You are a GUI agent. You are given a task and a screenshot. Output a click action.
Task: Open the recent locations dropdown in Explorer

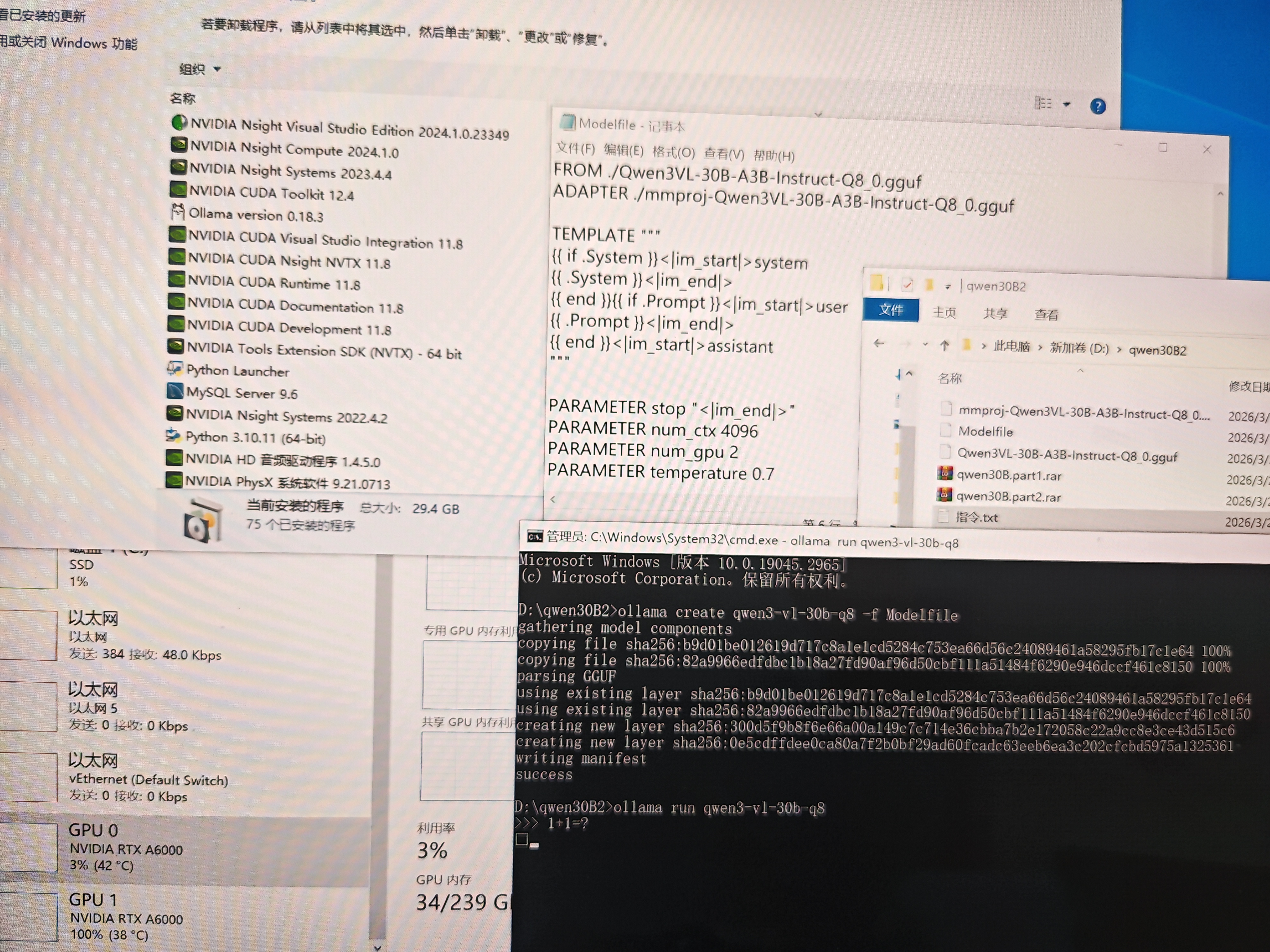925,344
